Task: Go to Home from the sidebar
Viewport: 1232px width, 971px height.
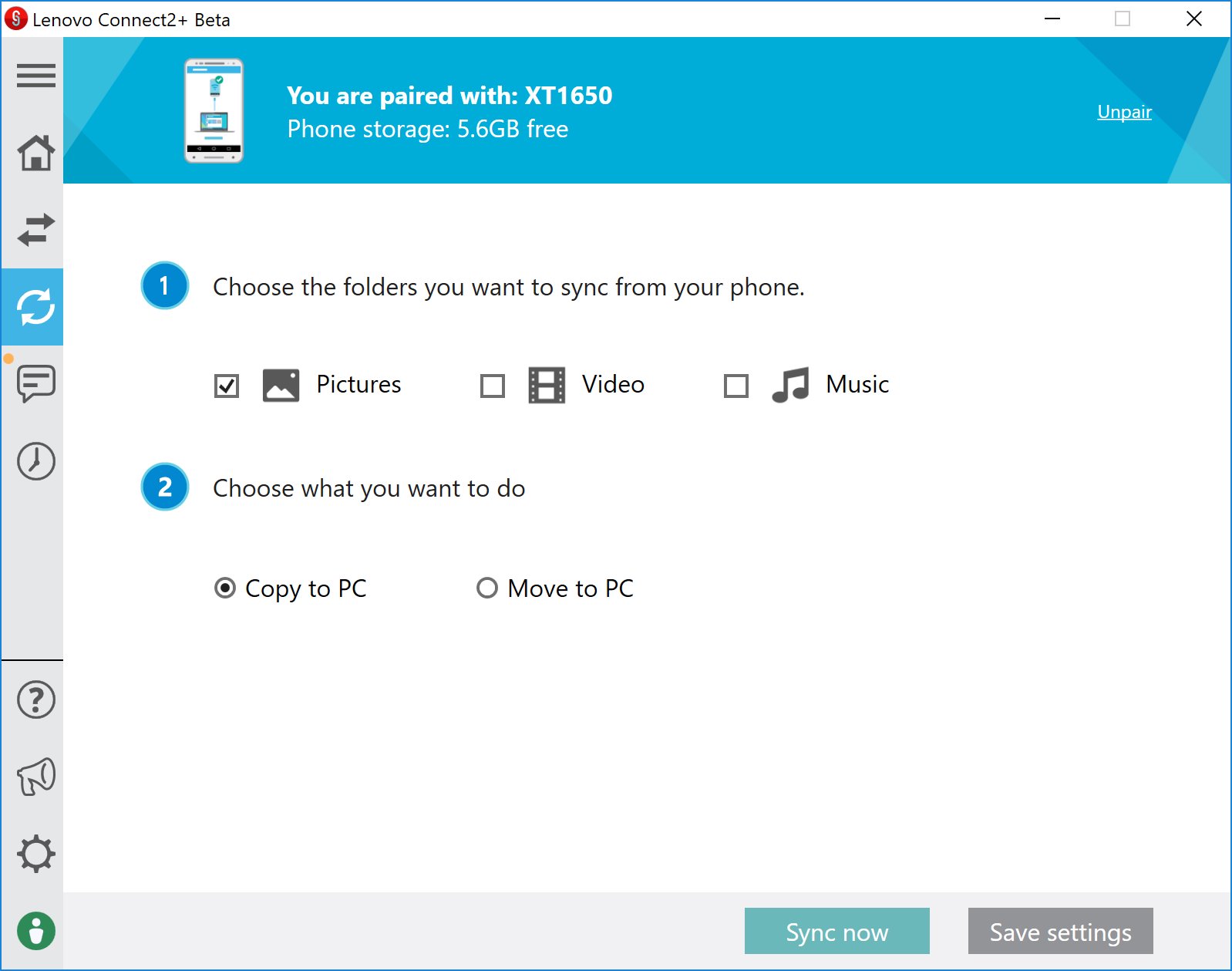Action: (x=36, y=153)
